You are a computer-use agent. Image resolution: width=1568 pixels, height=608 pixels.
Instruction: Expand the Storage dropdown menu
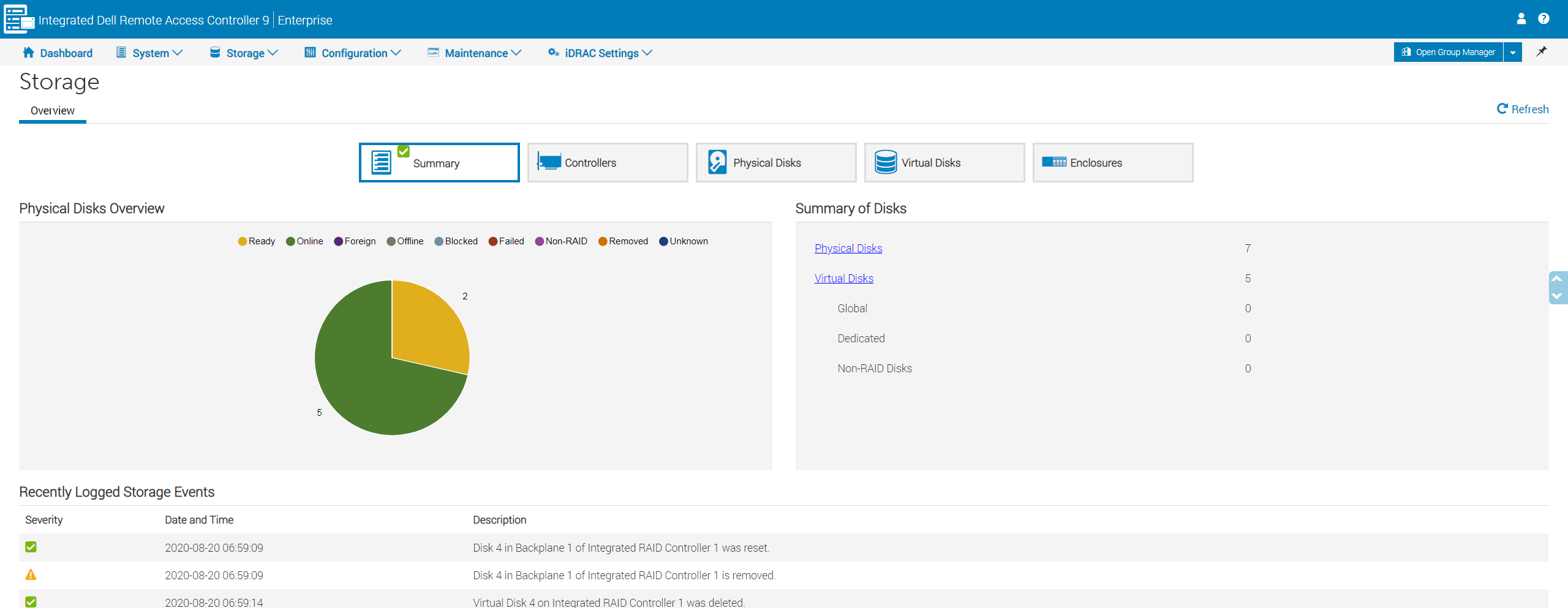(x=273, y=53)
